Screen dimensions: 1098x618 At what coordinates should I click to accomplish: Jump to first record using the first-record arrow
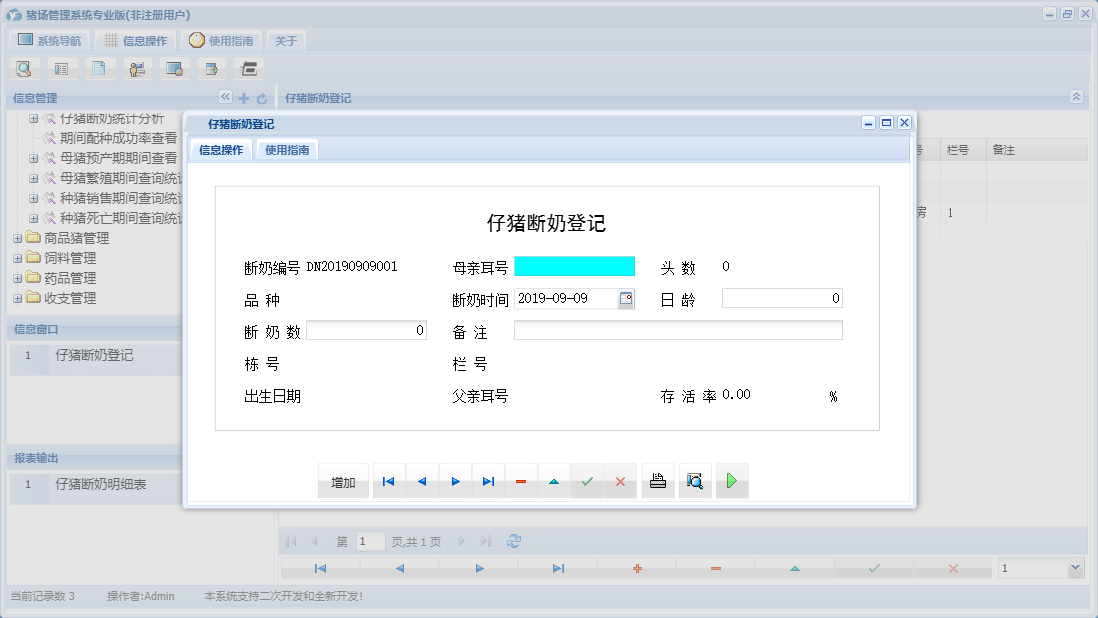388,481
